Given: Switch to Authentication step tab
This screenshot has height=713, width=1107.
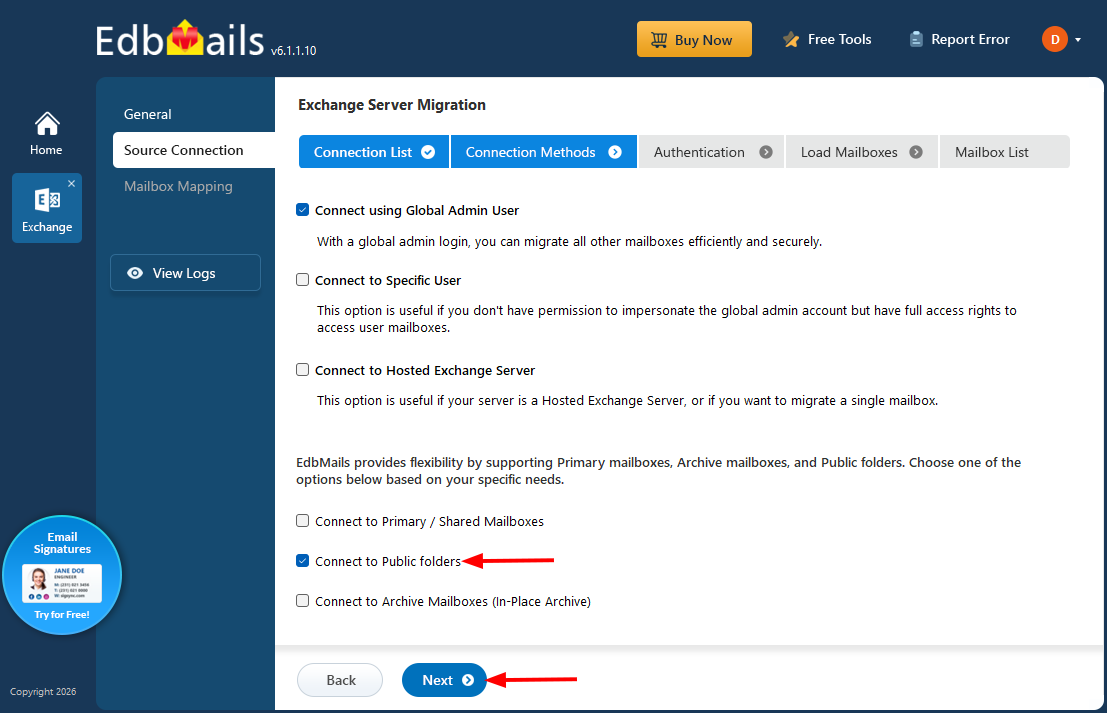Looking at the screenshot, I should click(x=712, y=152).
